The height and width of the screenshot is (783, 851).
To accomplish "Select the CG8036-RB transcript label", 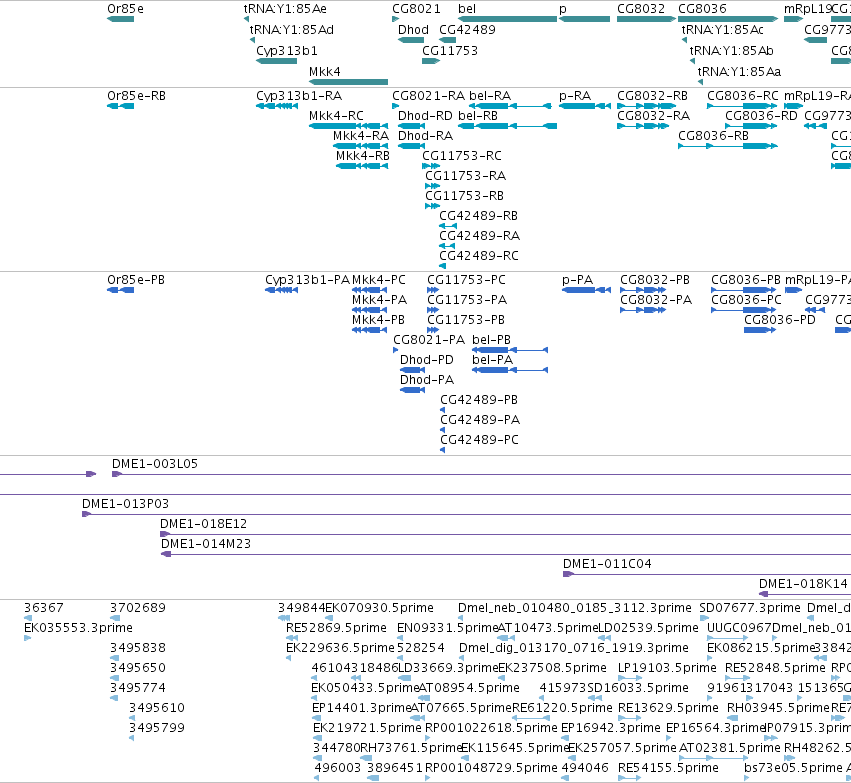I will pos(714,136).
